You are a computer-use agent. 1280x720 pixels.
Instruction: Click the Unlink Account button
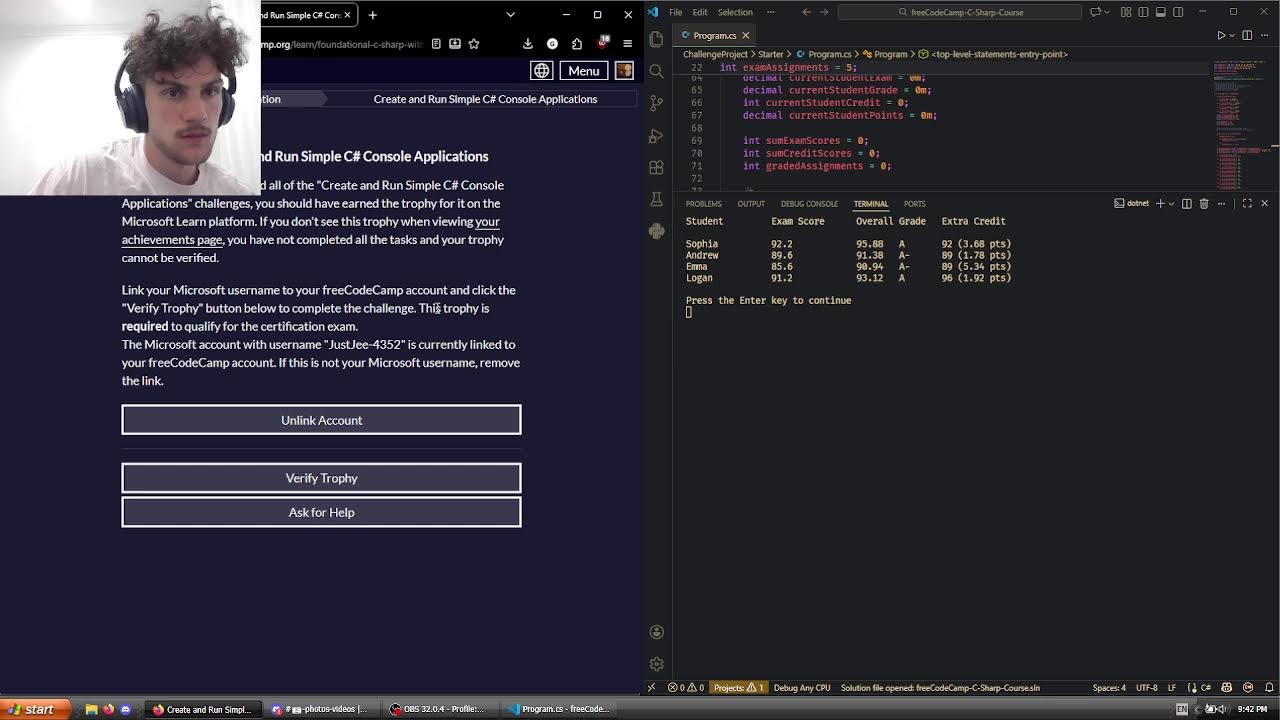(321, 420)
